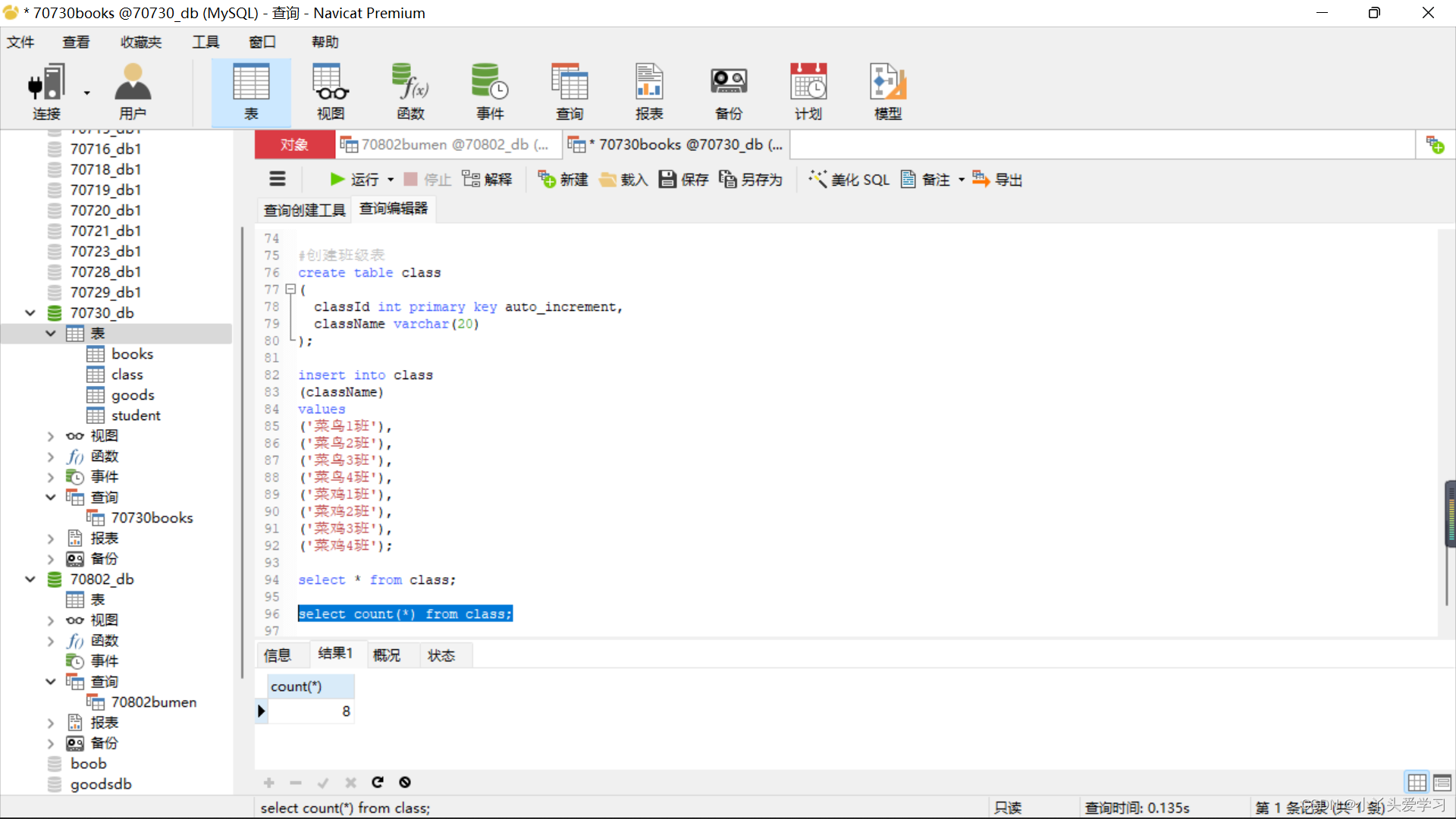Switch to 查询创建工具 tab
This screenshot has width=1456, height=819.
point(304,209)
